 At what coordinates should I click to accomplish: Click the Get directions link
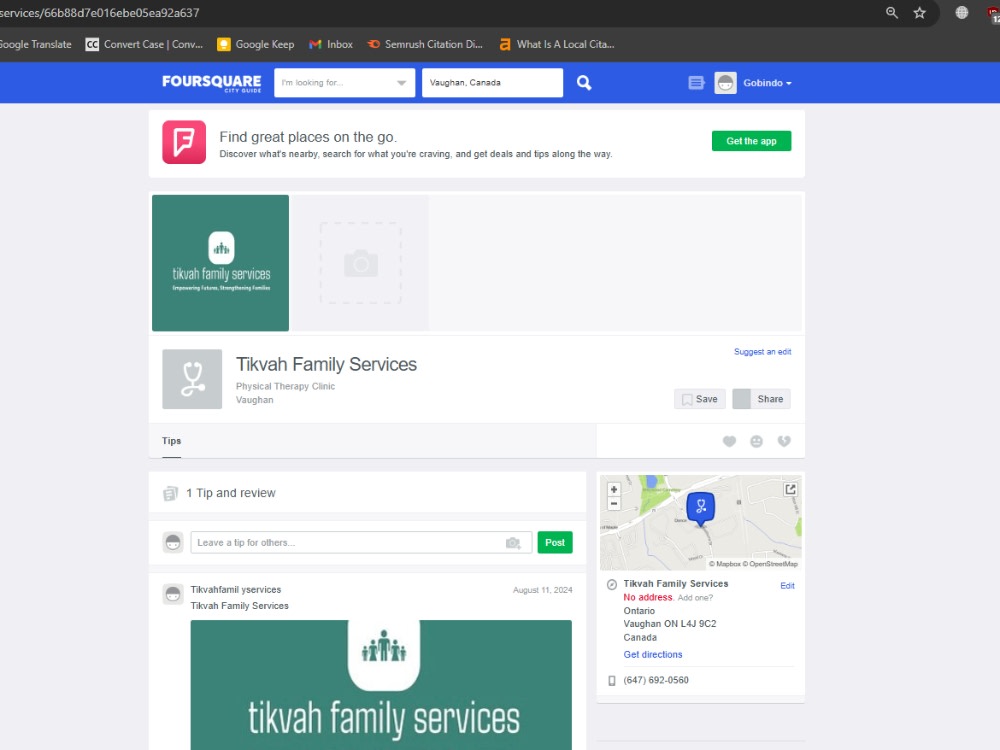coord(652,654)
